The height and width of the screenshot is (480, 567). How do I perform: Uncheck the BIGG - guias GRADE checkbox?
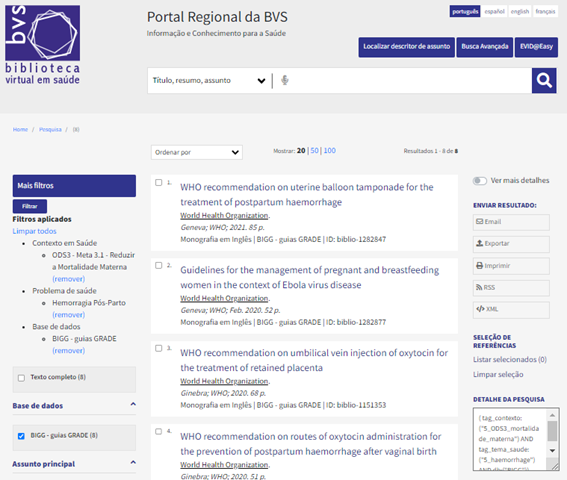coord(21,436)
